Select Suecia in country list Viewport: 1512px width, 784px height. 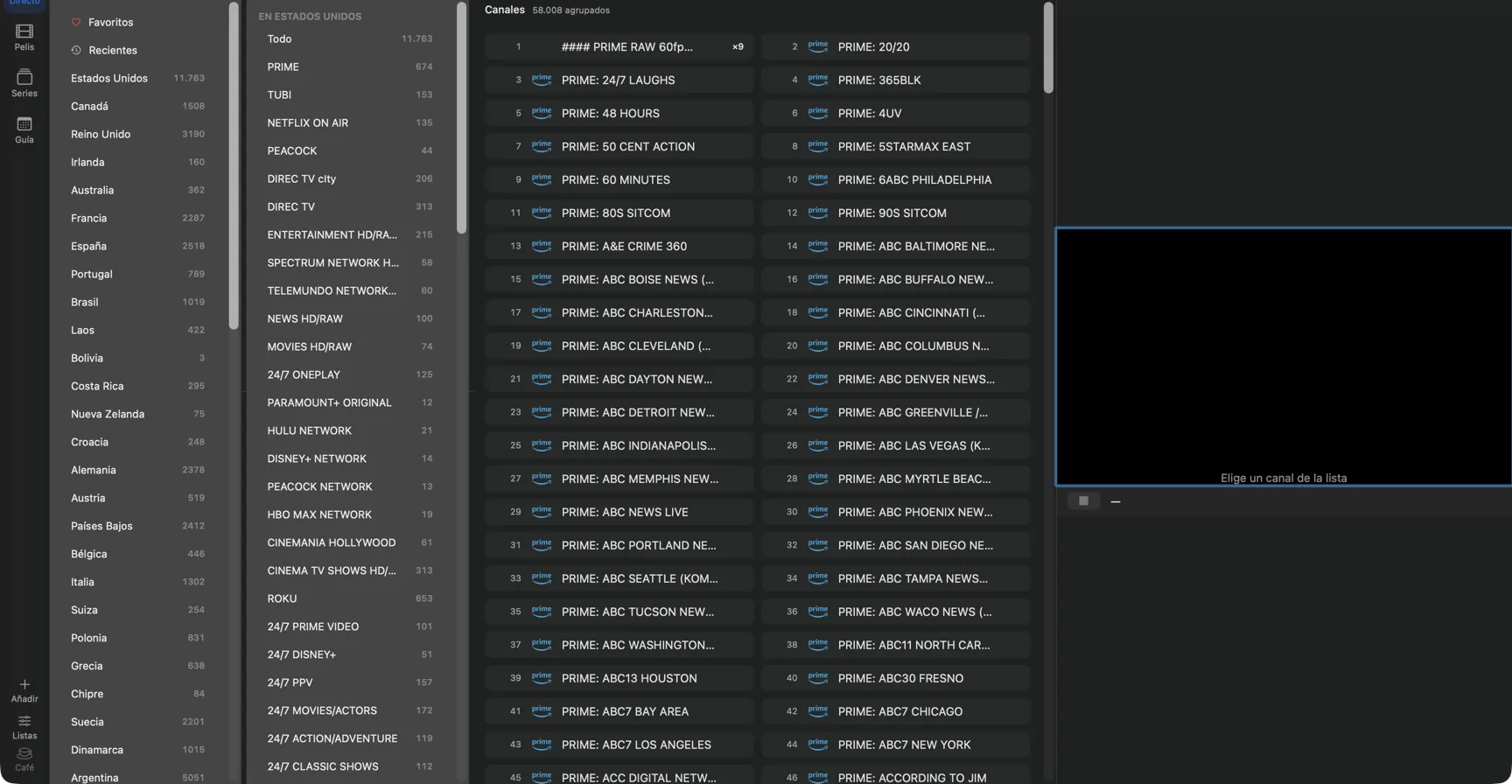coord(138,722)
